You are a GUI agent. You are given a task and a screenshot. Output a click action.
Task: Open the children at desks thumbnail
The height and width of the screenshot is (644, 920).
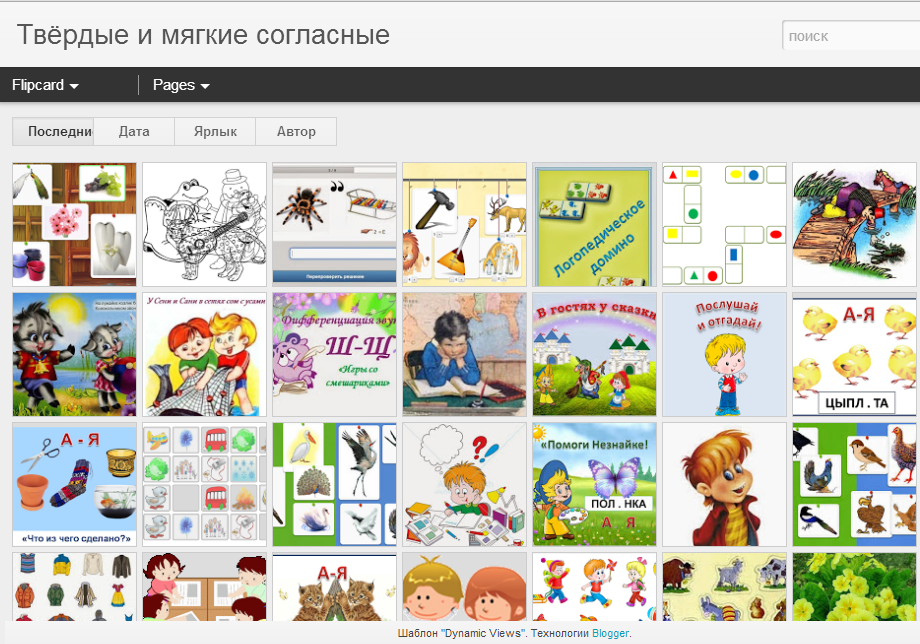[205, 587]
